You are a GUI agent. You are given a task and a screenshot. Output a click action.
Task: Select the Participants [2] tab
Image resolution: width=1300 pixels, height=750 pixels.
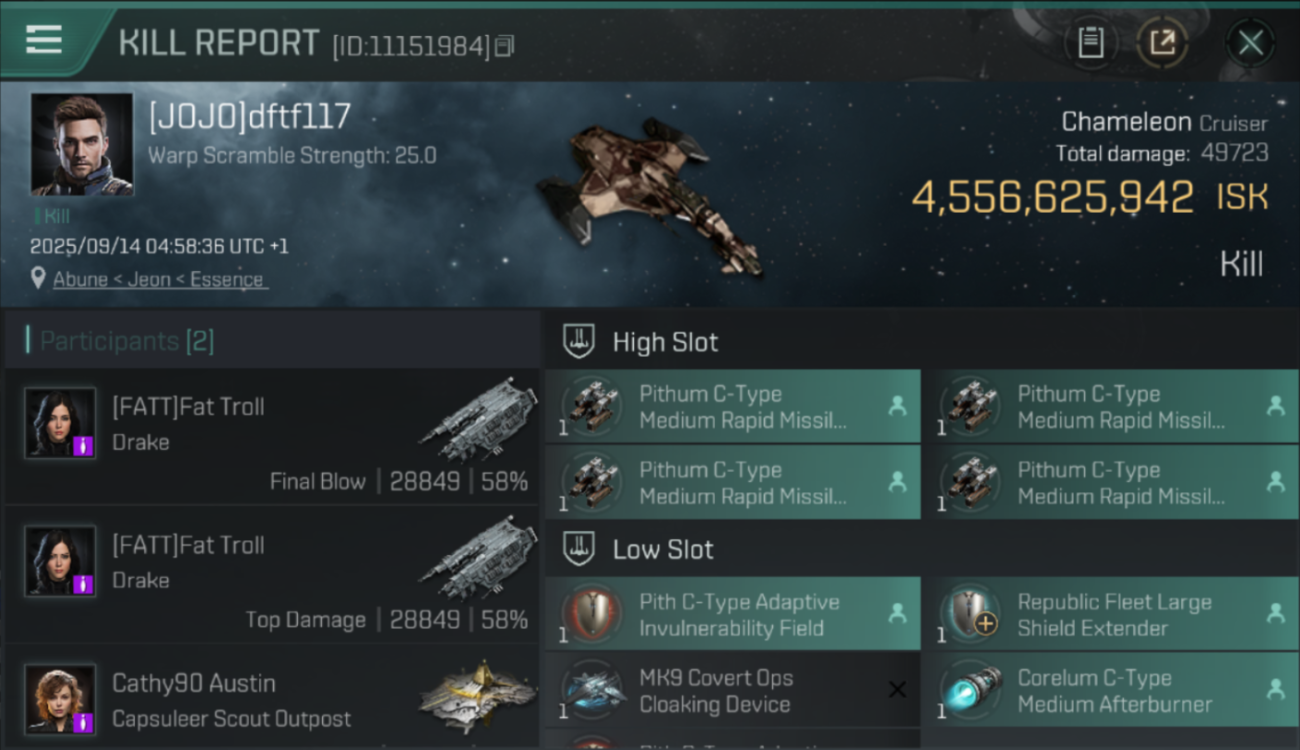127,342
